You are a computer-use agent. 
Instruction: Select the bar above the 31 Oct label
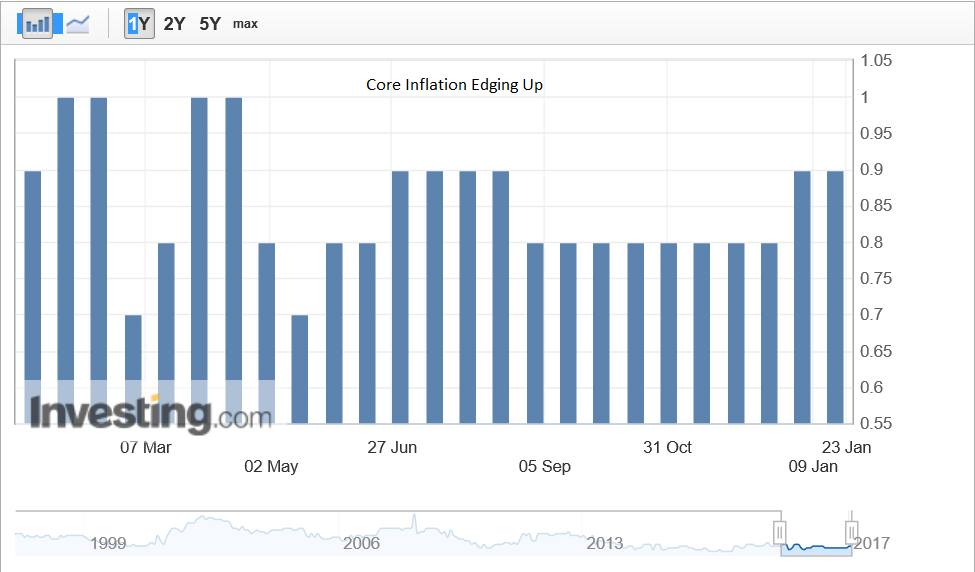[669, 333]
